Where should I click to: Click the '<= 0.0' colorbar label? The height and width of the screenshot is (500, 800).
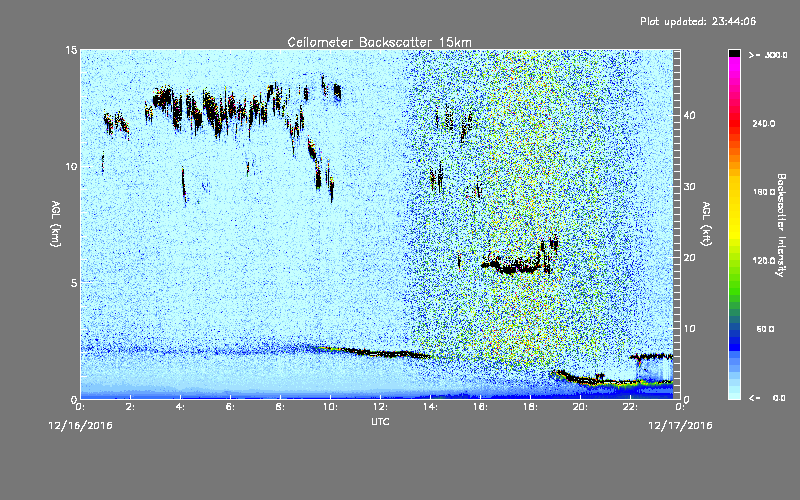coord(768,398)
